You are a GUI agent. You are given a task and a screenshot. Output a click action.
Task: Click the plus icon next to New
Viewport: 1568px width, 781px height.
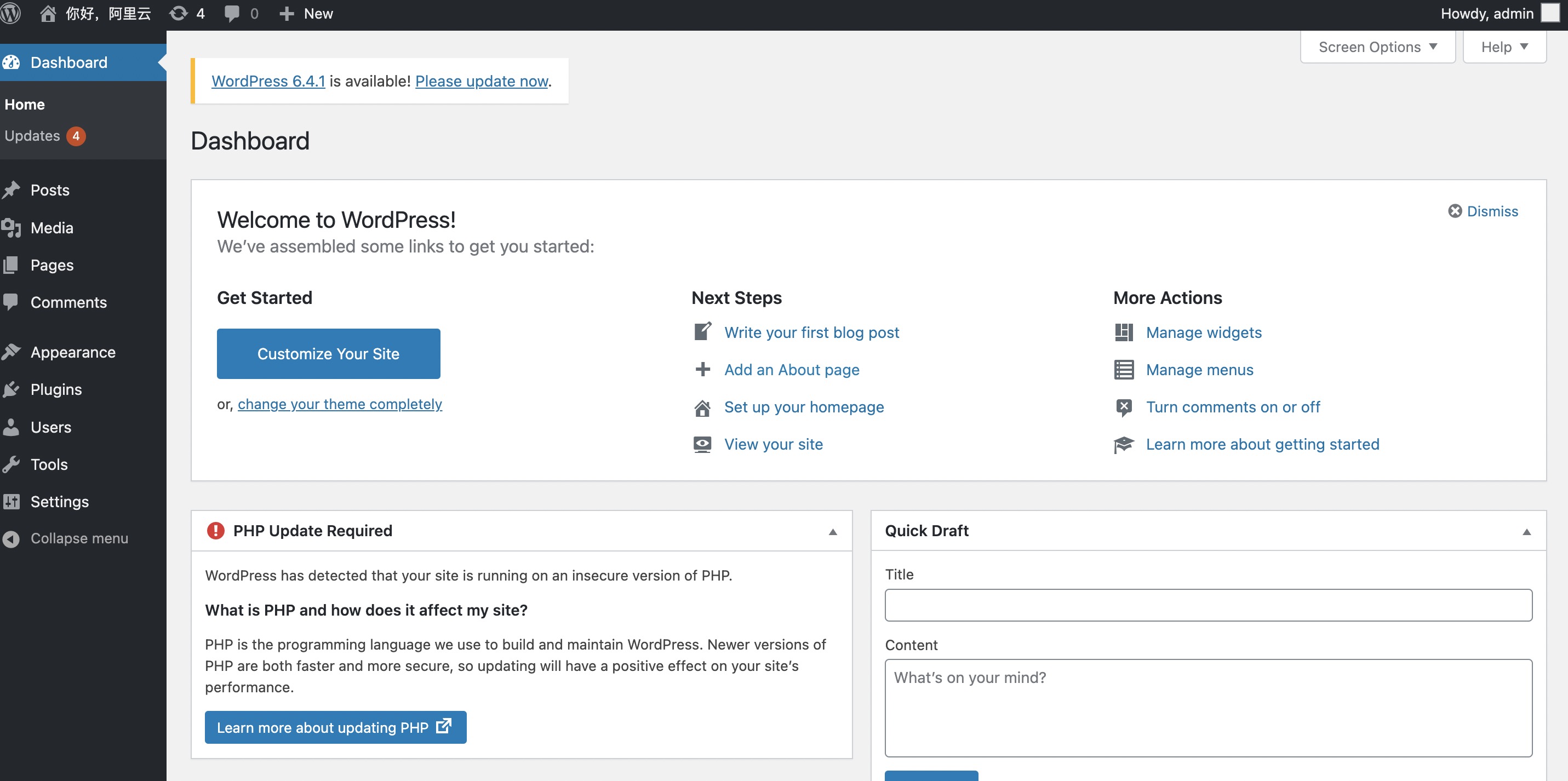point(287,13)
